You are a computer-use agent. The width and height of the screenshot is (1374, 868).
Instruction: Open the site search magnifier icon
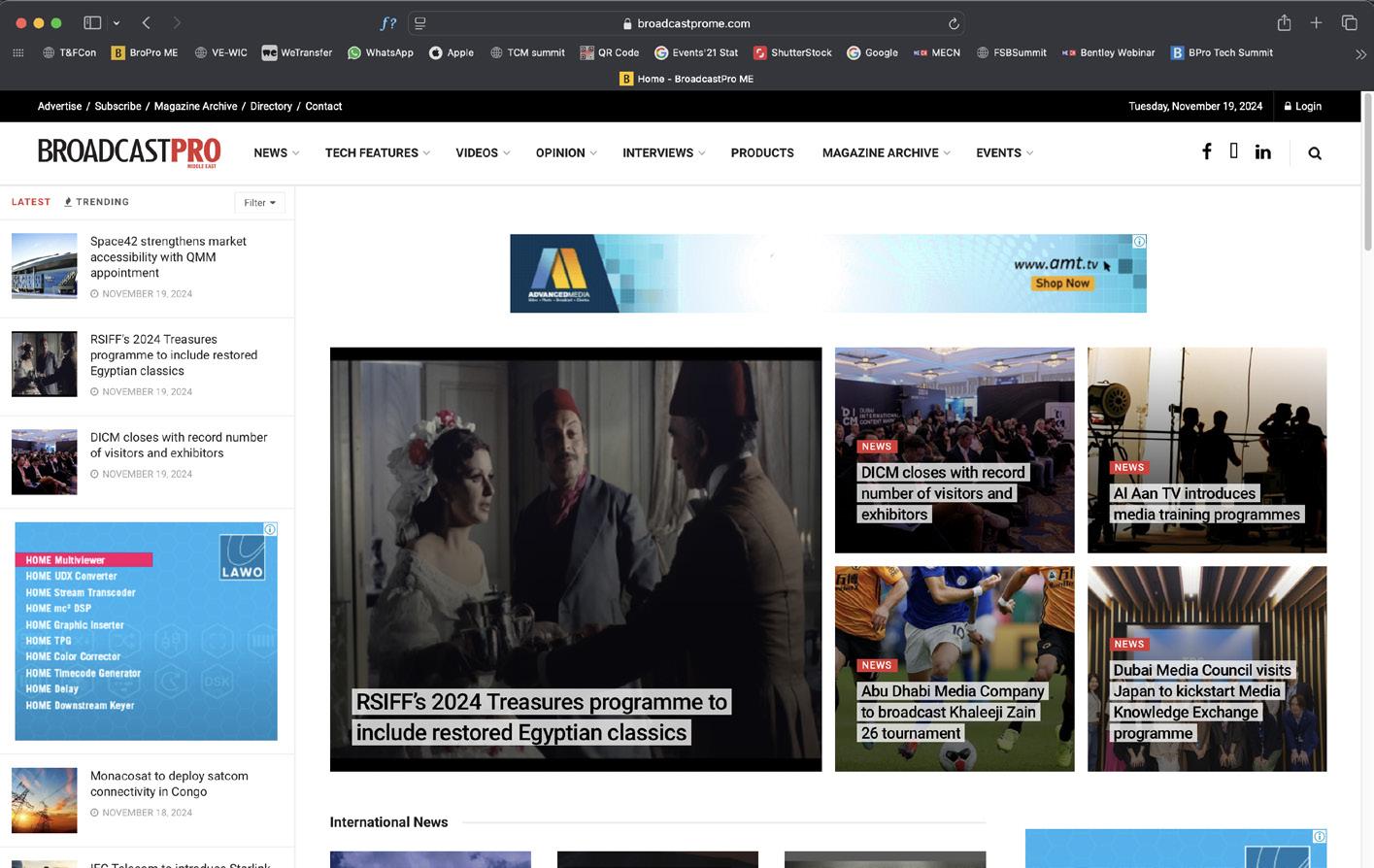[x=1315, y=152]
